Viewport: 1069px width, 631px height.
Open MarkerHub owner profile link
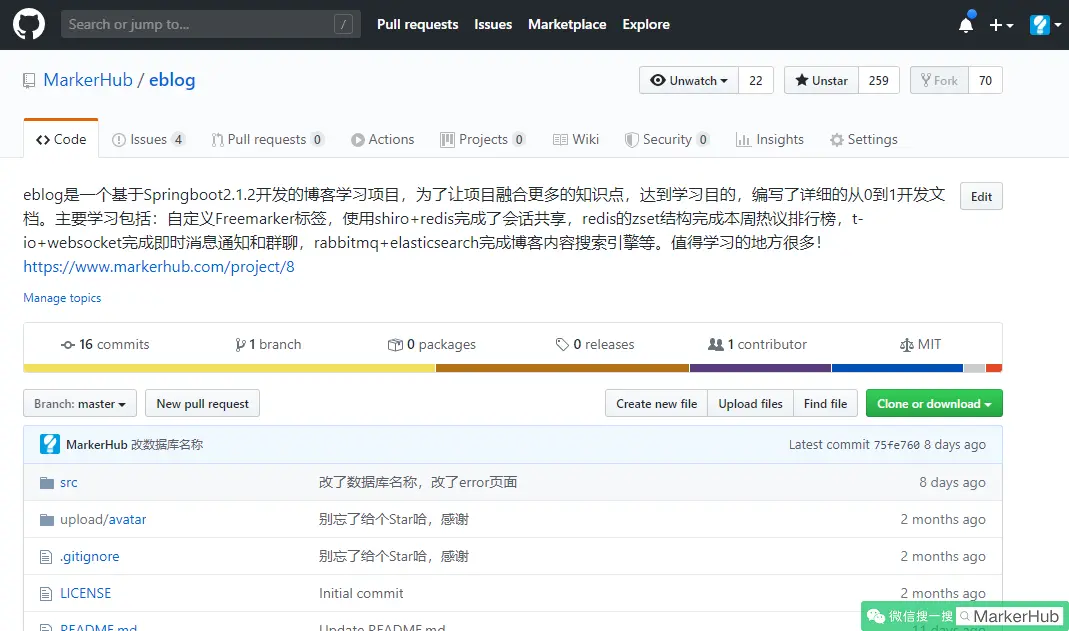[x=88, y=80]
